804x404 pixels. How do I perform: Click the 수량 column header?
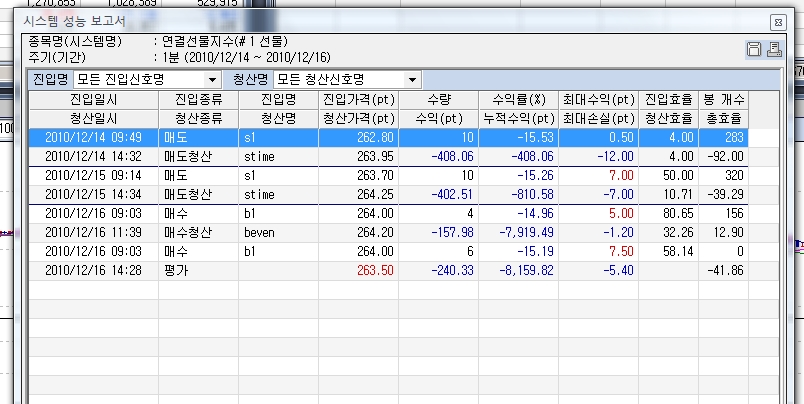point(427,101)
